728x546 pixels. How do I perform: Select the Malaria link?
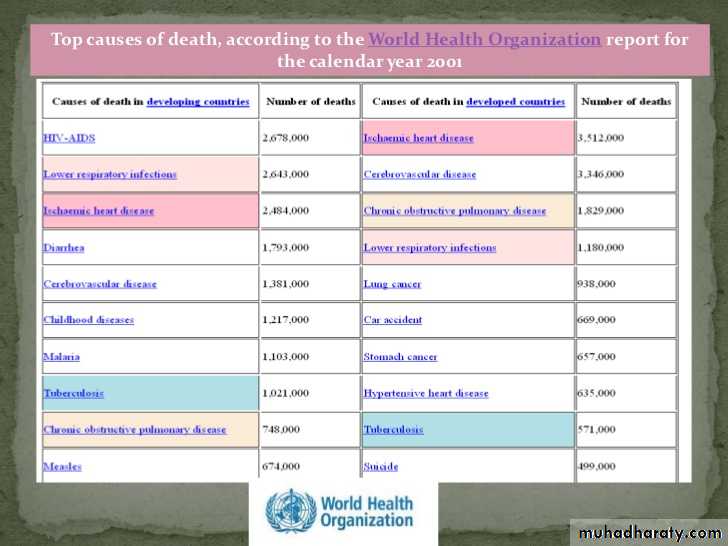click(x=61, y=357)
